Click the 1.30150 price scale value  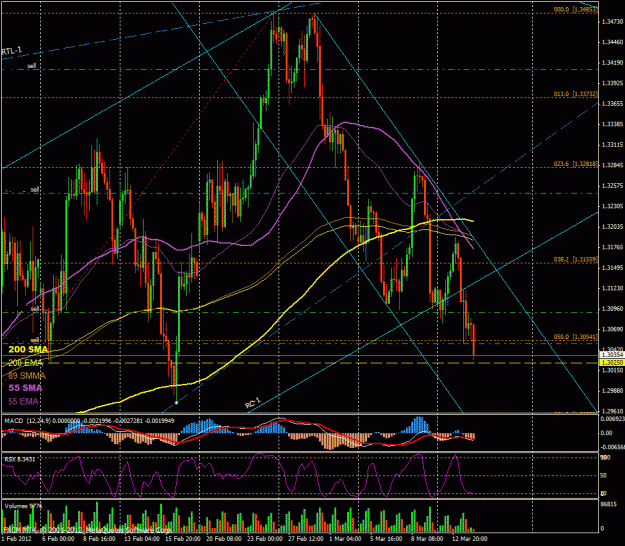pos(611,370)
